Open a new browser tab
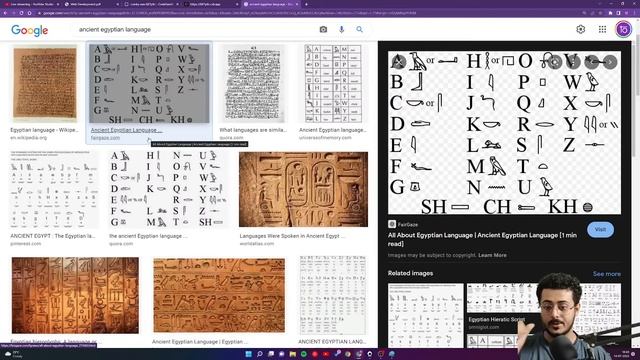640x360 pixels. point(306,4)
